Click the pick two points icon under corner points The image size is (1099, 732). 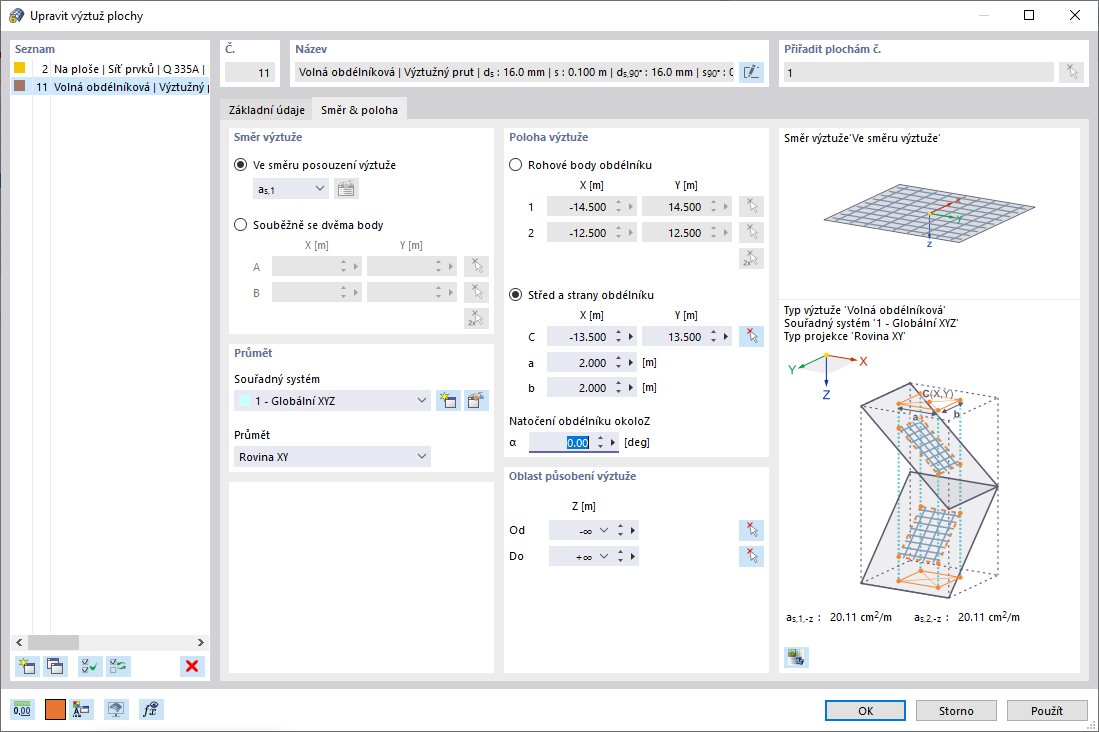click(x=751, y=258)
